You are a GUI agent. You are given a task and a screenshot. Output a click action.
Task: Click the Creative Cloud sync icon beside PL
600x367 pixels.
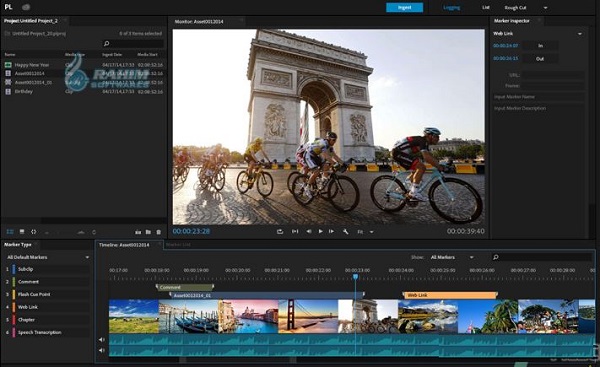(x=26, y=7)
